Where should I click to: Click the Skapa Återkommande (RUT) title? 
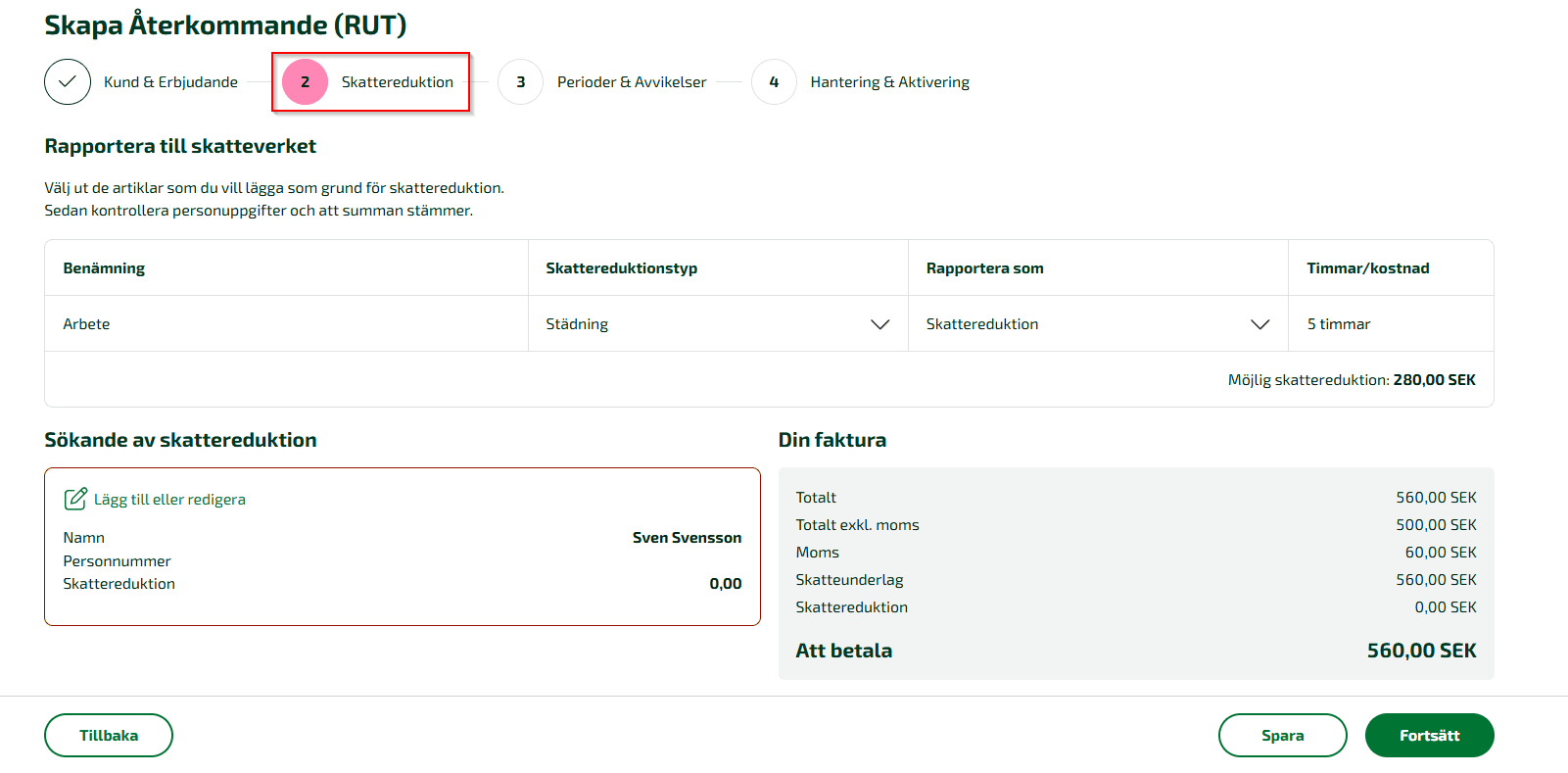coord(225,24)
